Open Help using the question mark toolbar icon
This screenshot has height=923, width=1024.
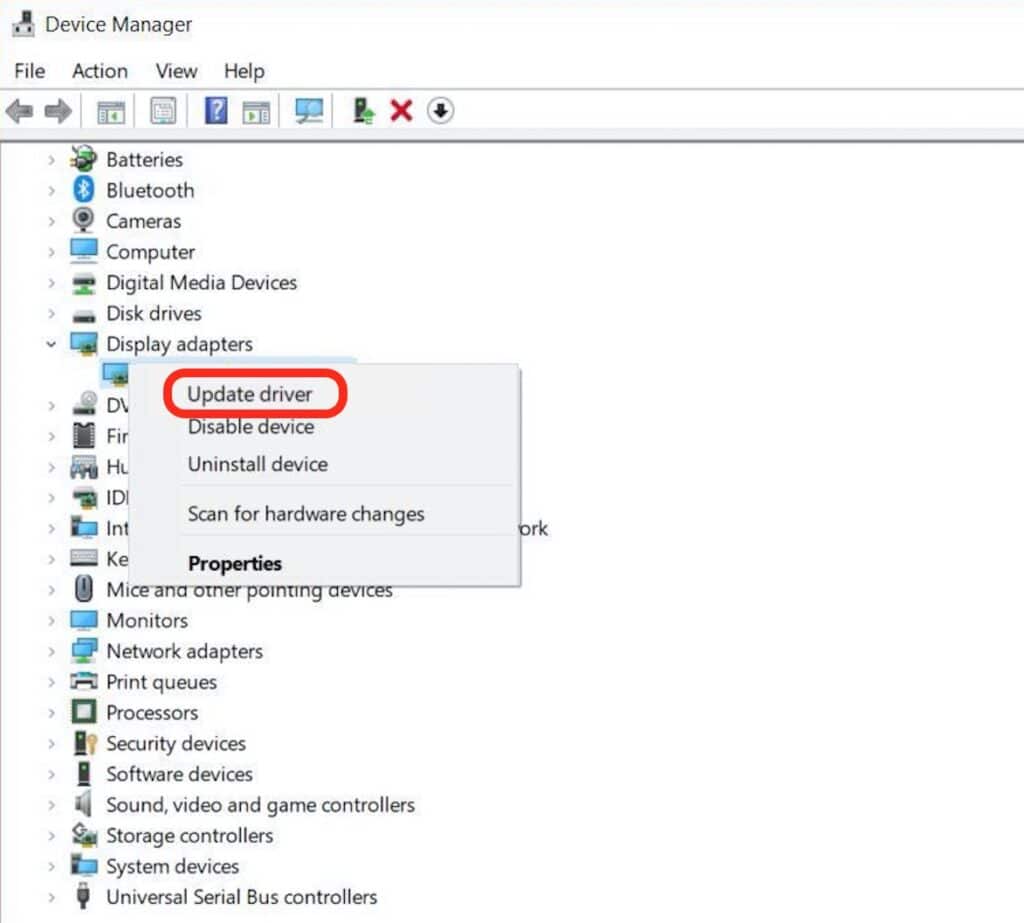[215, 110]
